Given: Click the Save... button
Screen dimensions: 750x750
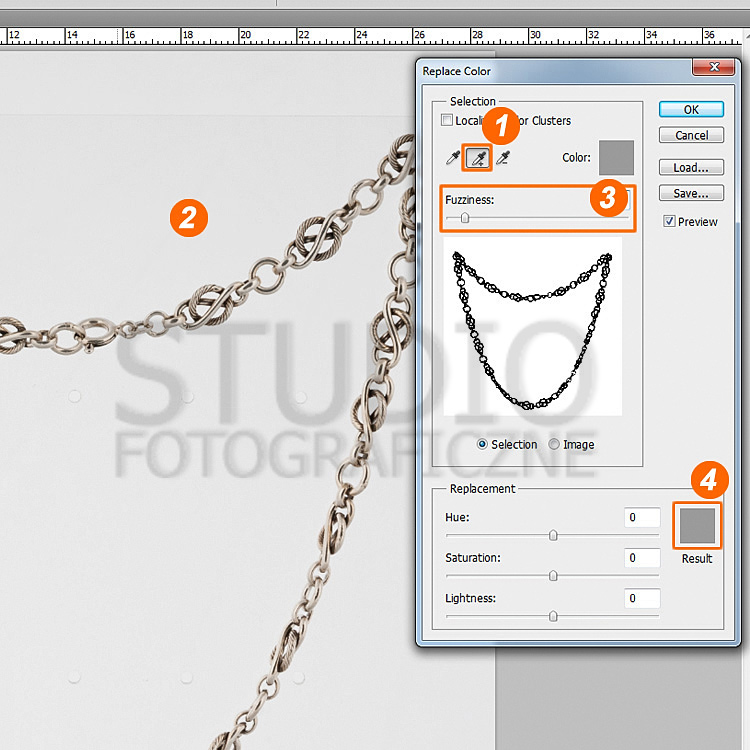Looking at the screenshot, I should tap(691, 193).
